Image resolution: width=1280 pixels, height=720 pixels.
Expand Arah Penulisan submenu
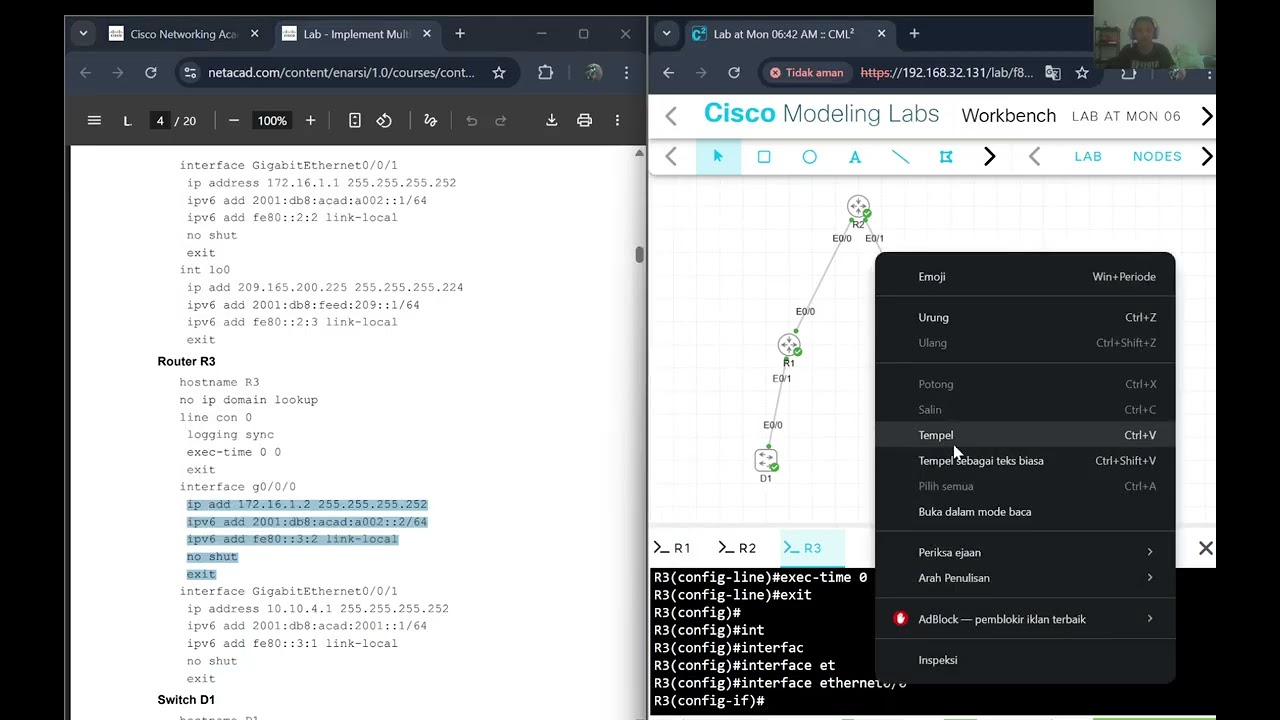click(x=1025, y=578)
